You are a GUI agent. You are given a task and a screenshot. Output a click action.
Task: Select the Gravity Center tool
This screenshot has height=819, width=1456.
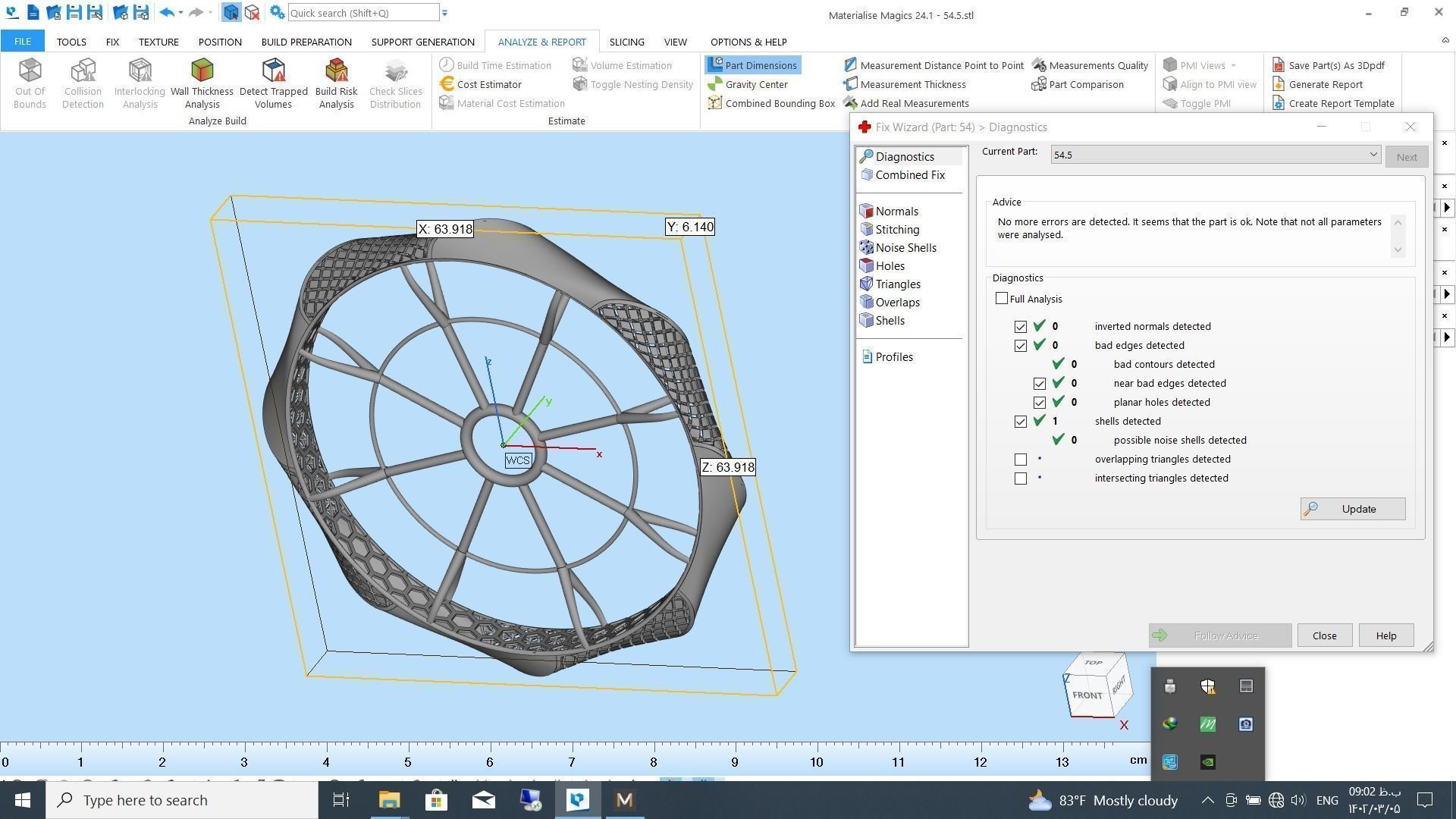coord(748,84)
